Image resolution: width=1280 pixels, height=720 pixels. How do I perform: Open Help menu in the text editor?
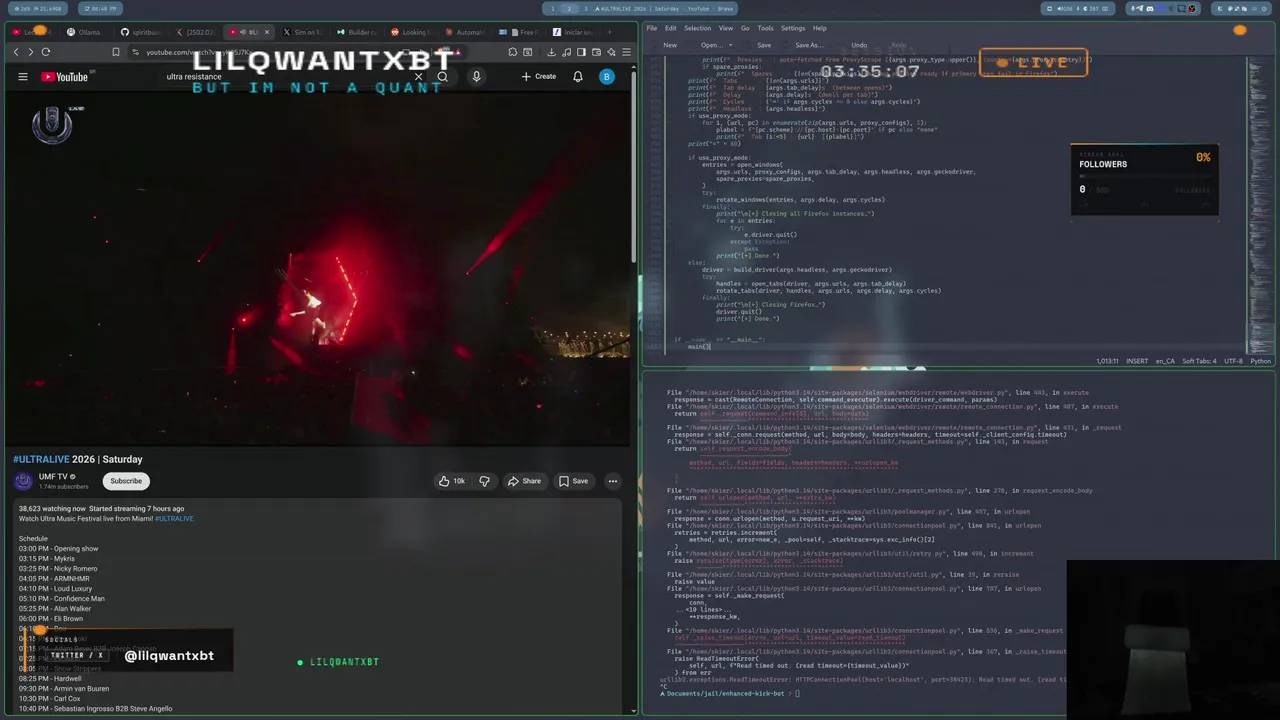click(819, 28)
